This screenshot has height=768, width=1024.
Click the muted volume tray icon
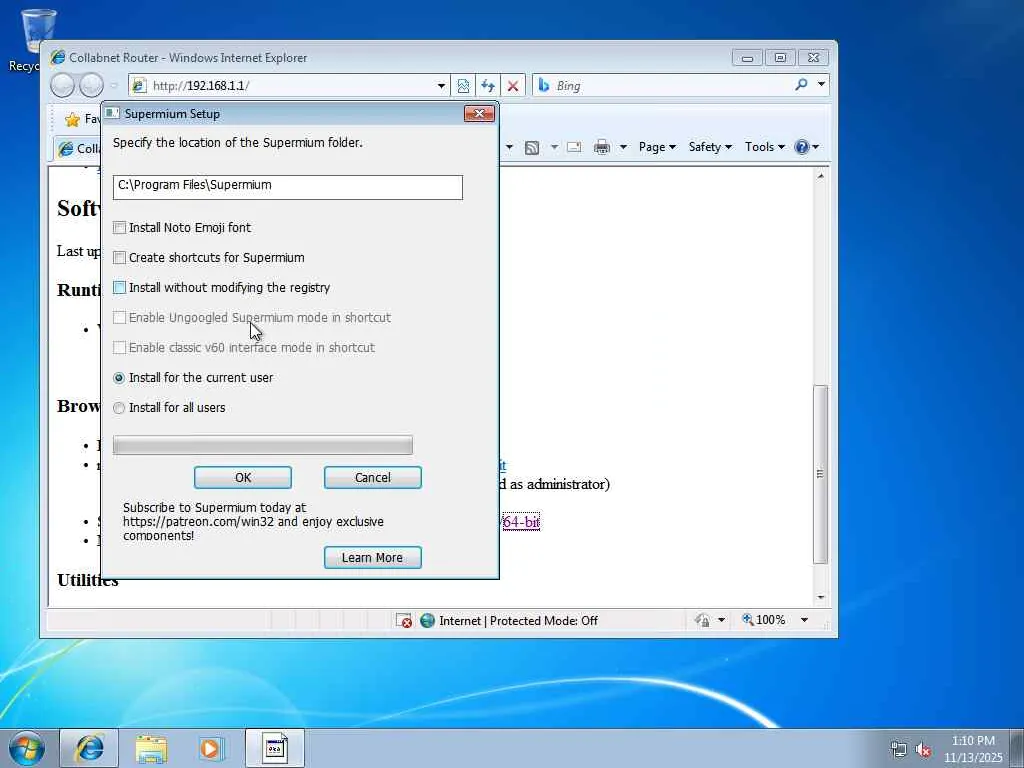[x=923, y=750]
